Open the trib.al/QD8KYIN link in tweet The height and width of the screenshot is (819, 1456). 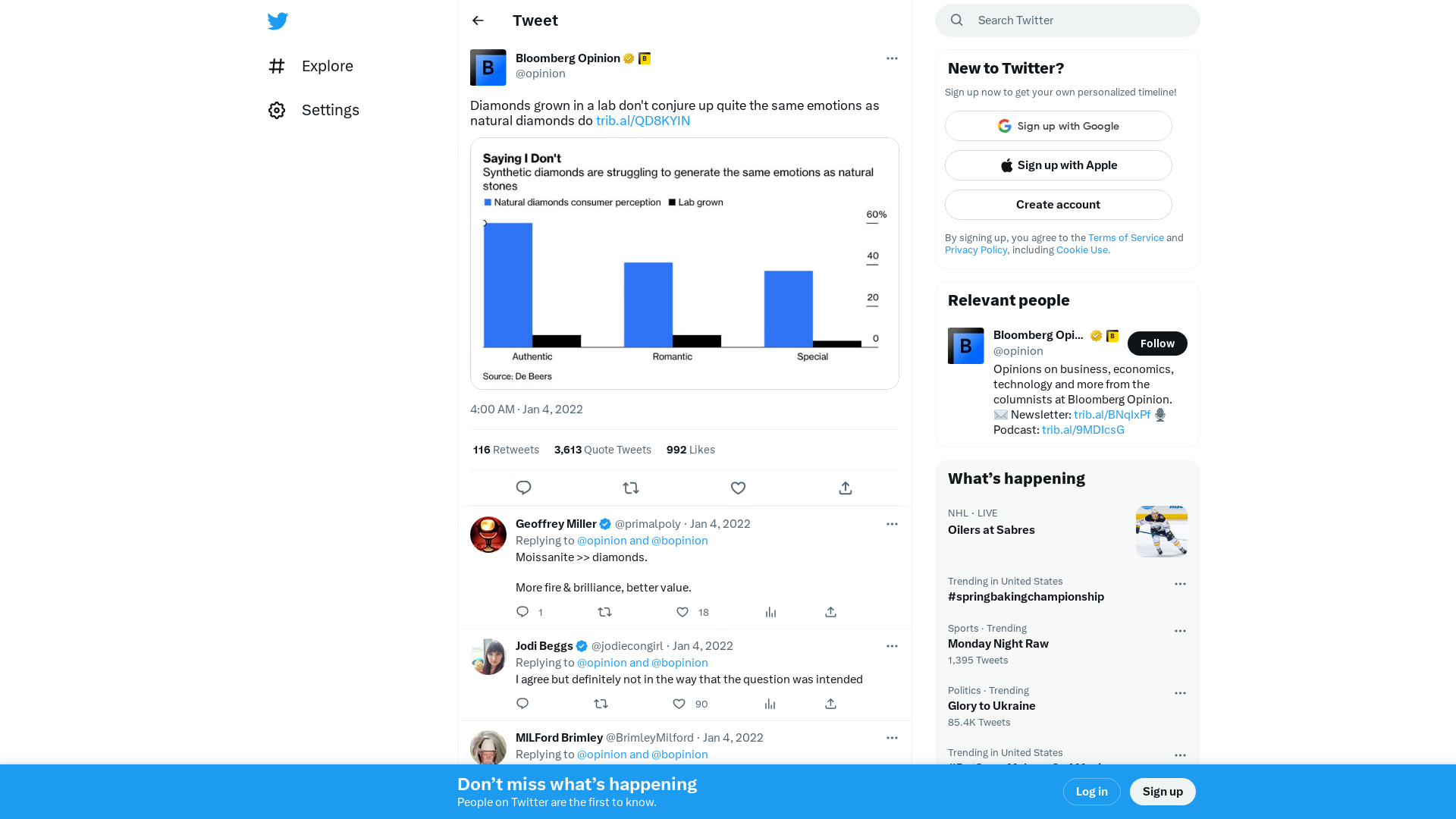tap(643, 121)
